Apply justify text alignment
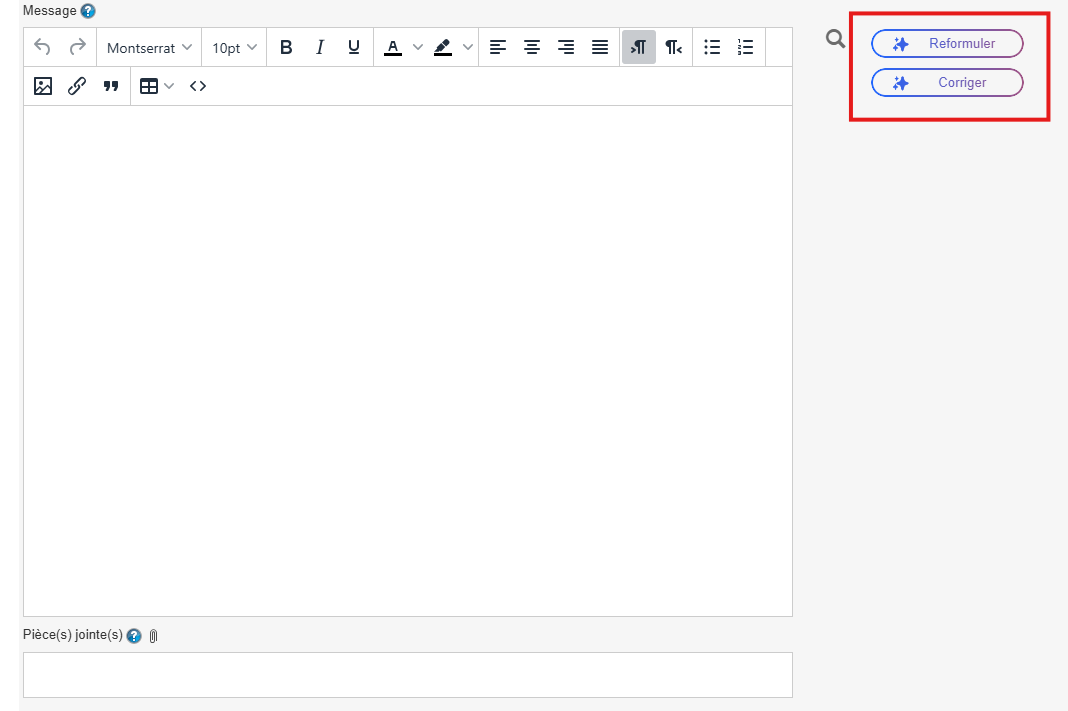Screen dimensions: 1068x711 click(600, 47)
